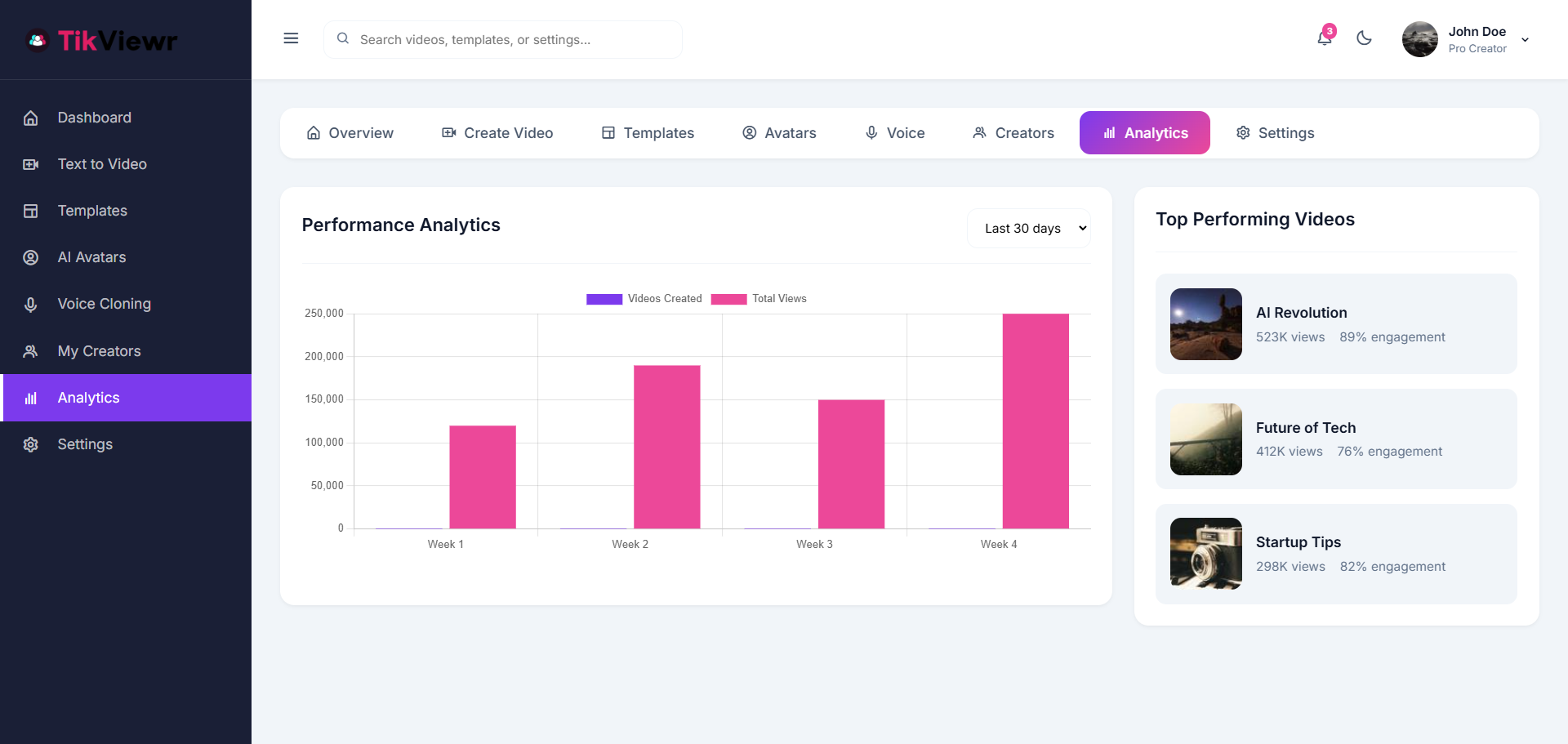Toggle dark mode with the moon icon
Screen dimensions: 1568x744
coord(1365,38)
